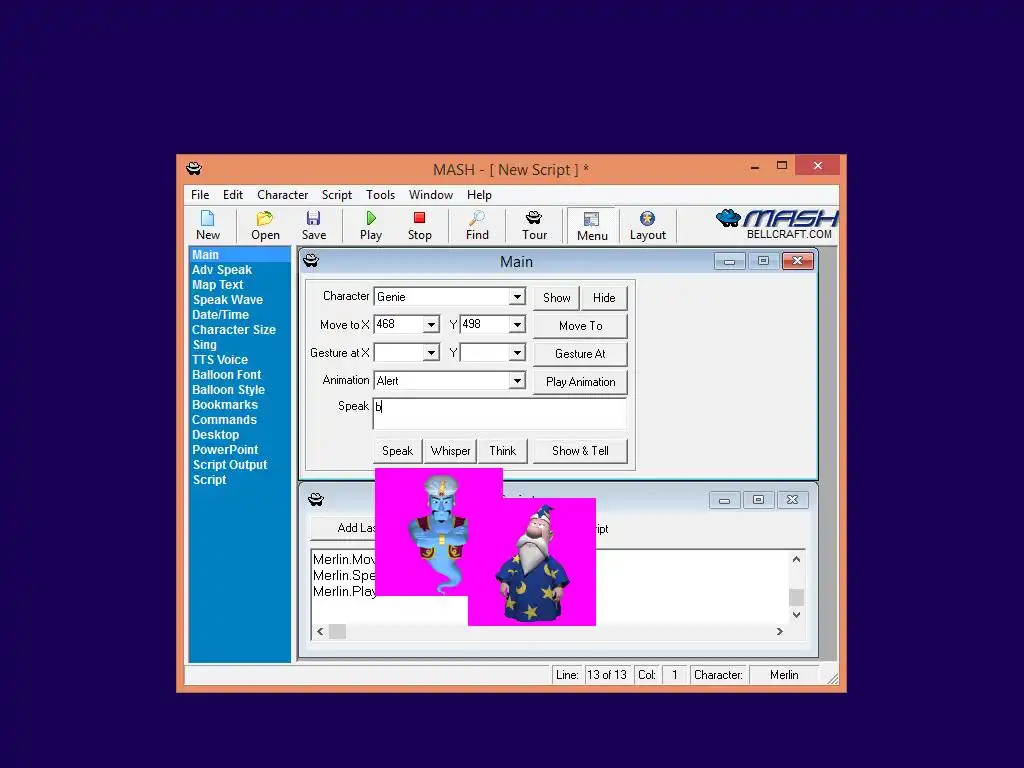Click the Hide character button
Image resolution: width=1024 pixels, height=768 pixels.
[604, 298]
